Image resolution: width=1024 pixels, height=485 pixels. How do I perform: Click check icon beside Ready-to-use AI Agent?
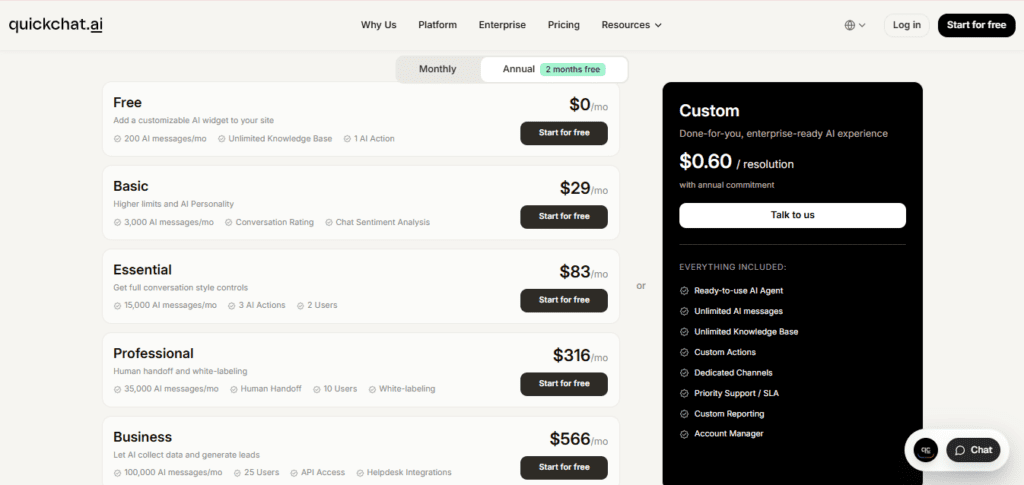pos(684,291)
